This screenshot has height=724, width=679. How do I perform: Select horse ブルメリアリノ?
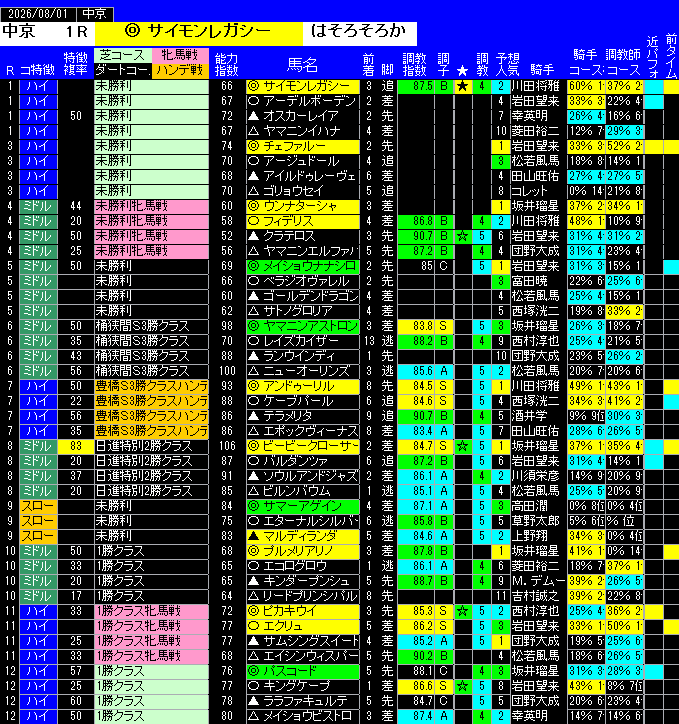(x=303, y=551)
